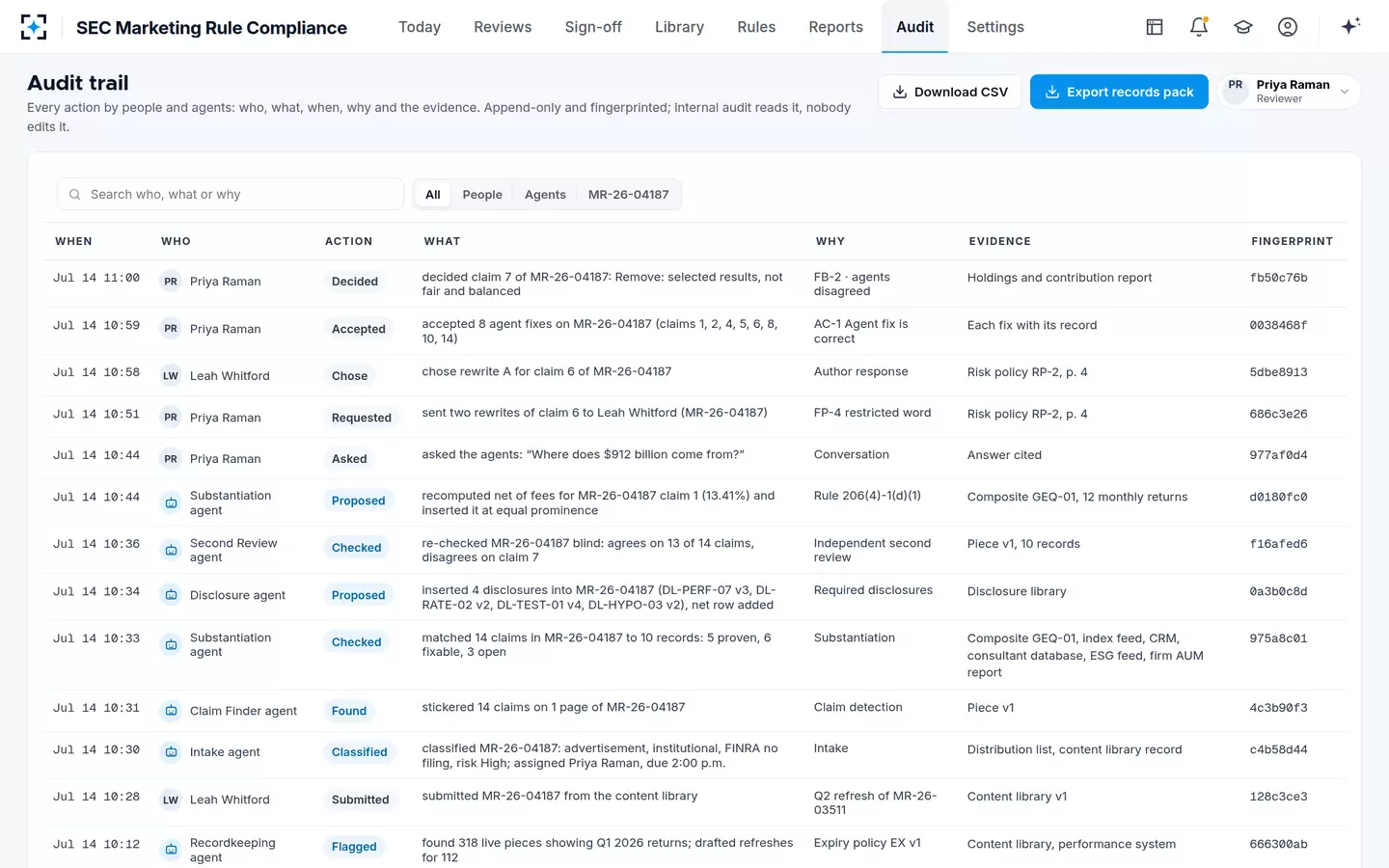
Task: Click PR avatar in Jul 14 11:00 row
Action: tap(171, 282)
